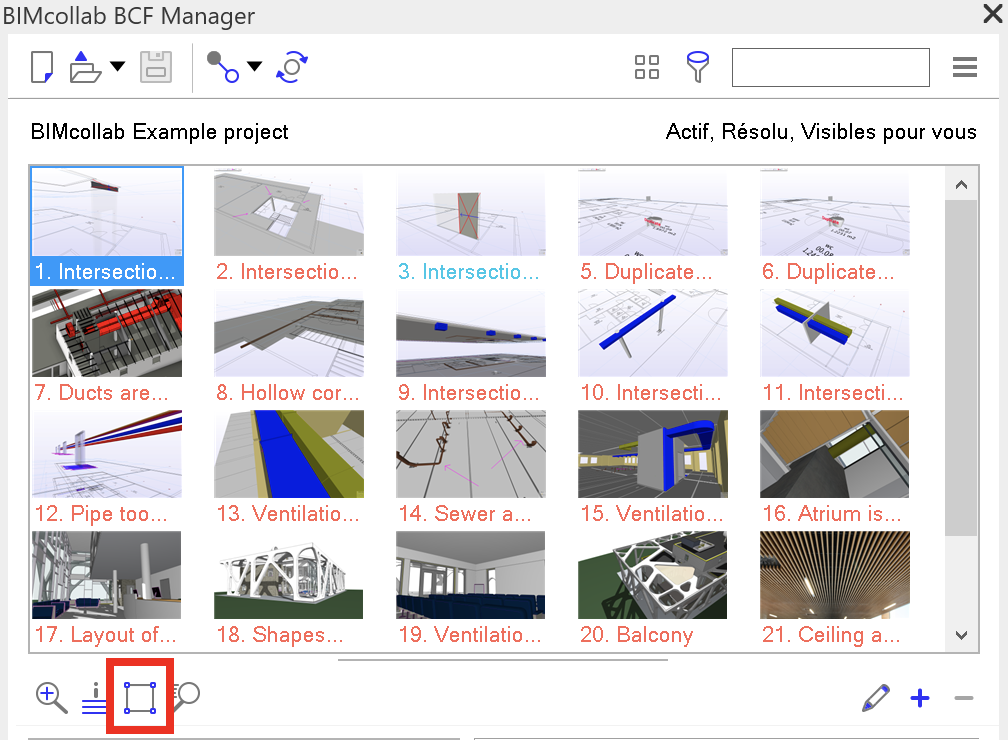Click the select components rectangle icon

click(140, 698)
